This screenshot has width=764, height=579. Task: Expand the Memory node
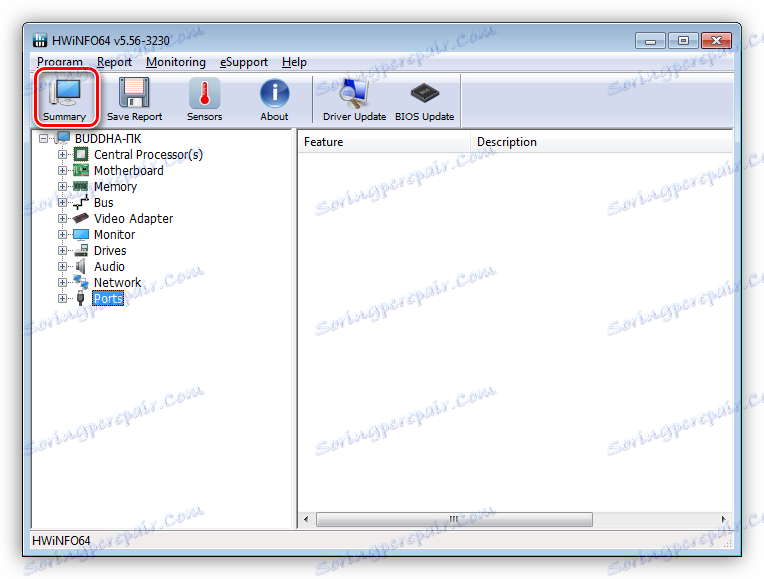click(62, 186)
